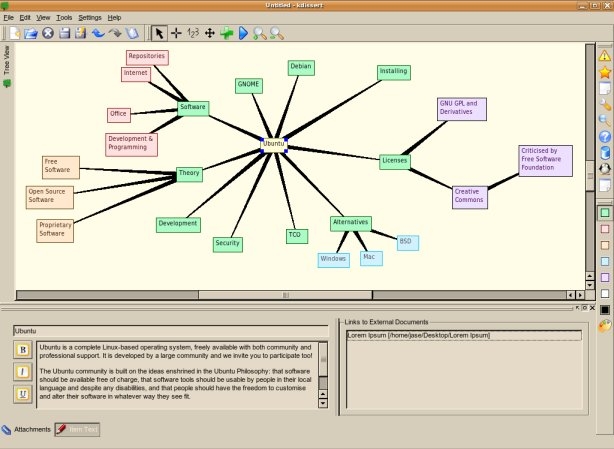Click the canvas scroll right arrow
This screenshot has height=449, width=614.
coord(580,295)
